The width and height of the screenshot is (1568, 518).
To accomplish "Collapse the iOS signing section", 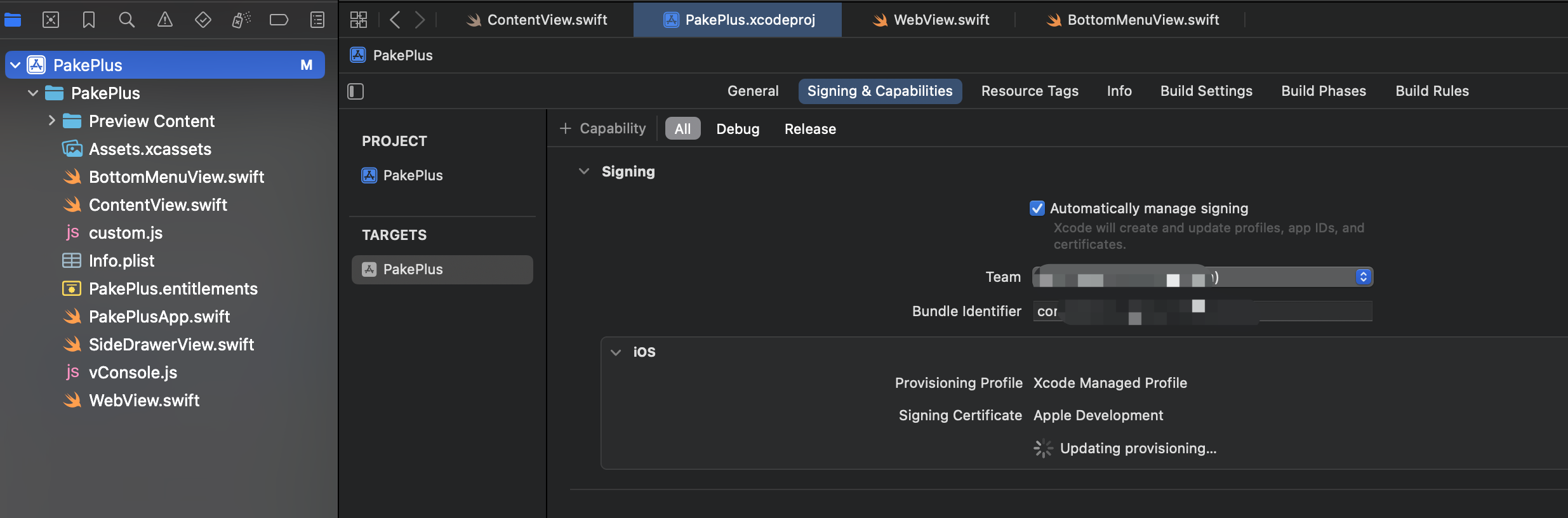I will click(x=615, y=352).
